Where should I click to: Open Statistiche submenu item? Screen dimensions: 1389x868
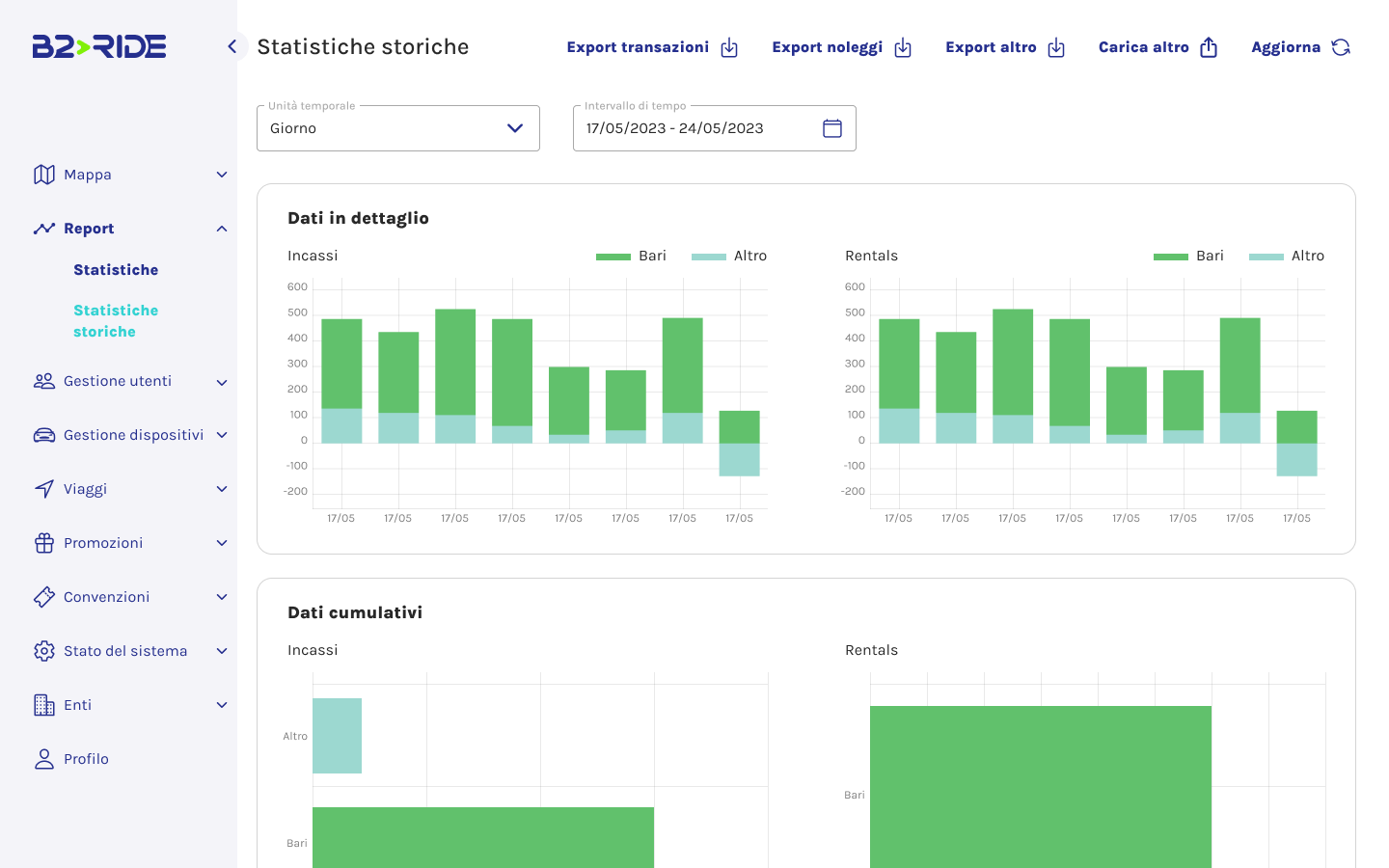tap(116, 270)
